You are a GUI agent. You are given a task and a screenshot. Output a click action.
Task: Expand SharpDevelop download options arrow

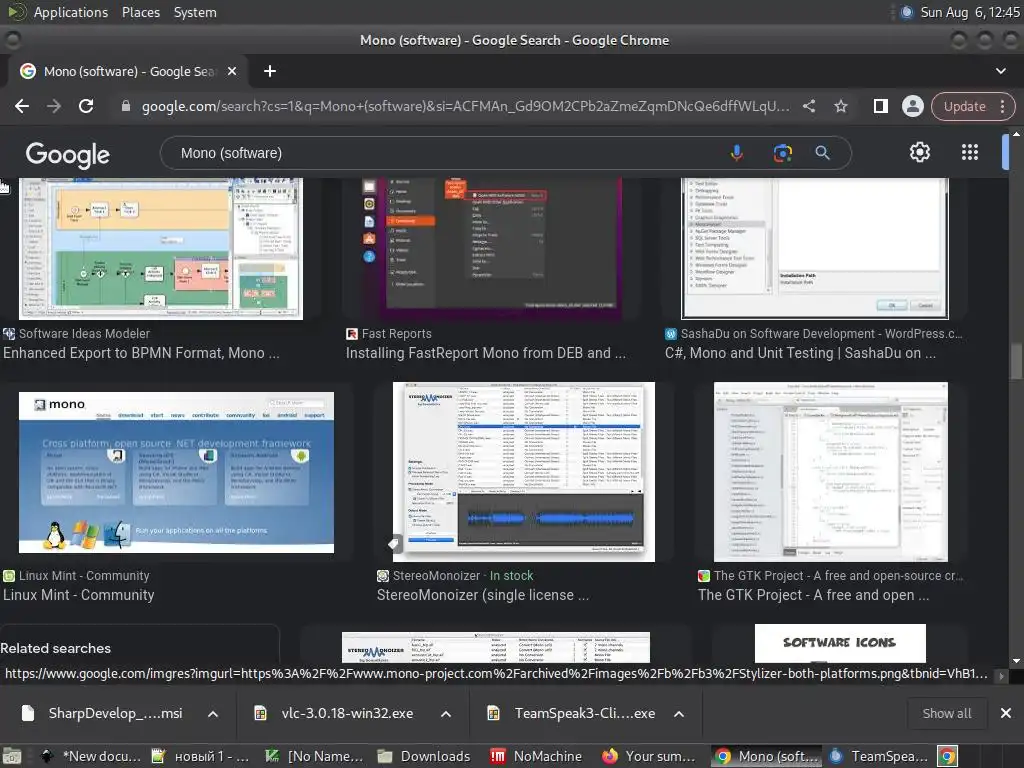pyautogui.click(x=213, y=714)
